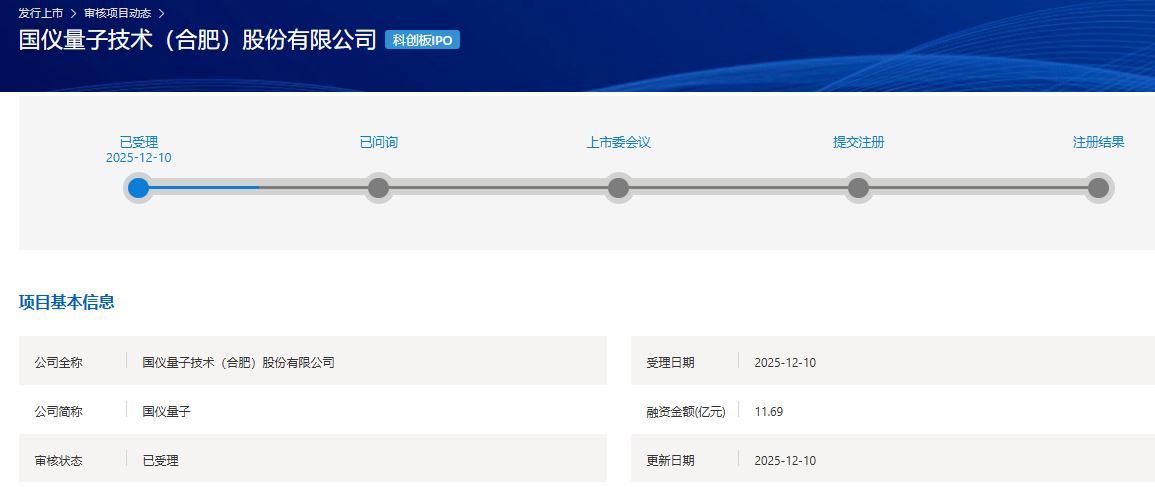Click the blue progress bar segment

(205, 187)
